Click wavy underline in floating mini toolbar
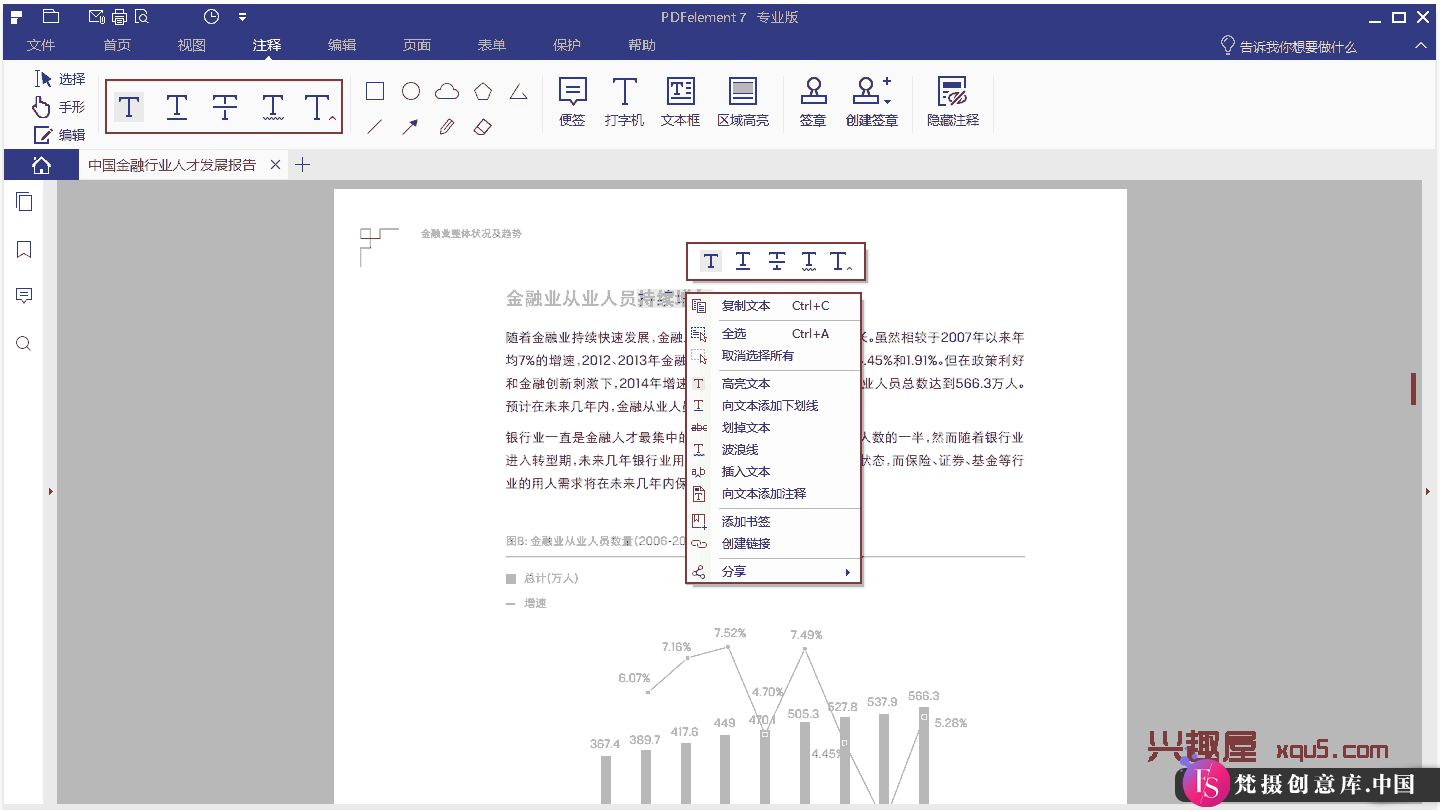Image resolution: width=1440 pixels, height=810 pixels. click(x=809, y=262)
